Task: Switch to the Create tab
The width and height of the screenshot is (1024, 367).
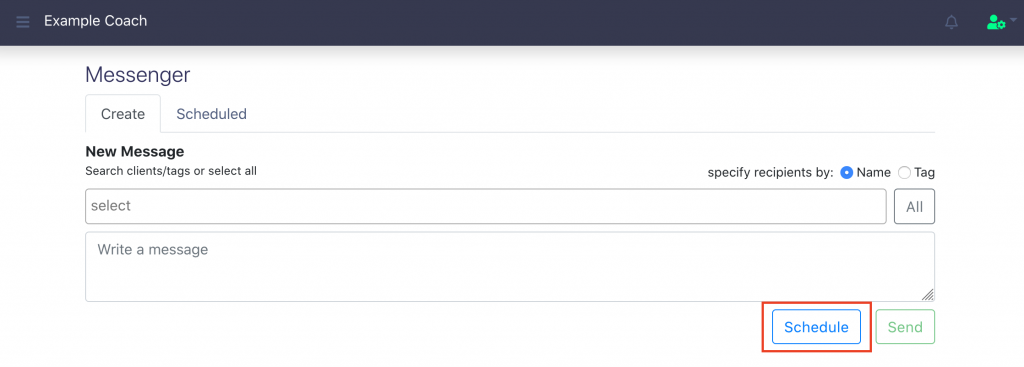Action: point(123,114)
